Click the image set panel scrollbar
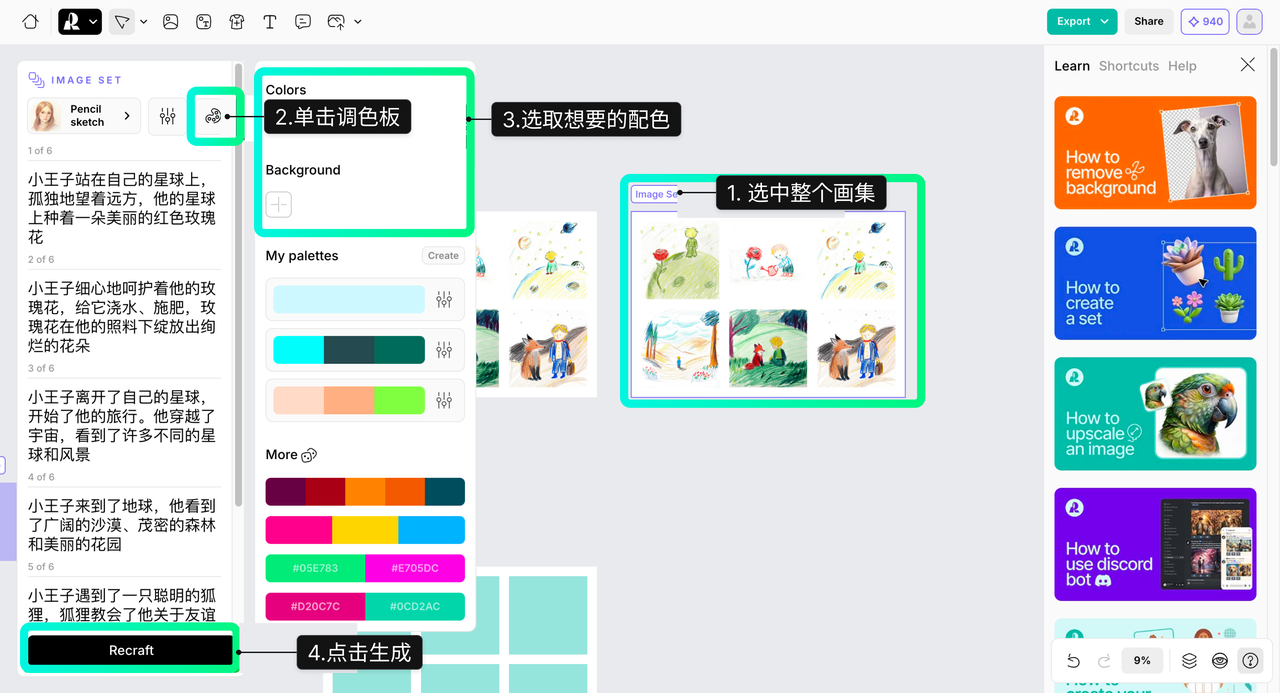This screenshot has width=1280, height=693. click(x=238, y=286)
